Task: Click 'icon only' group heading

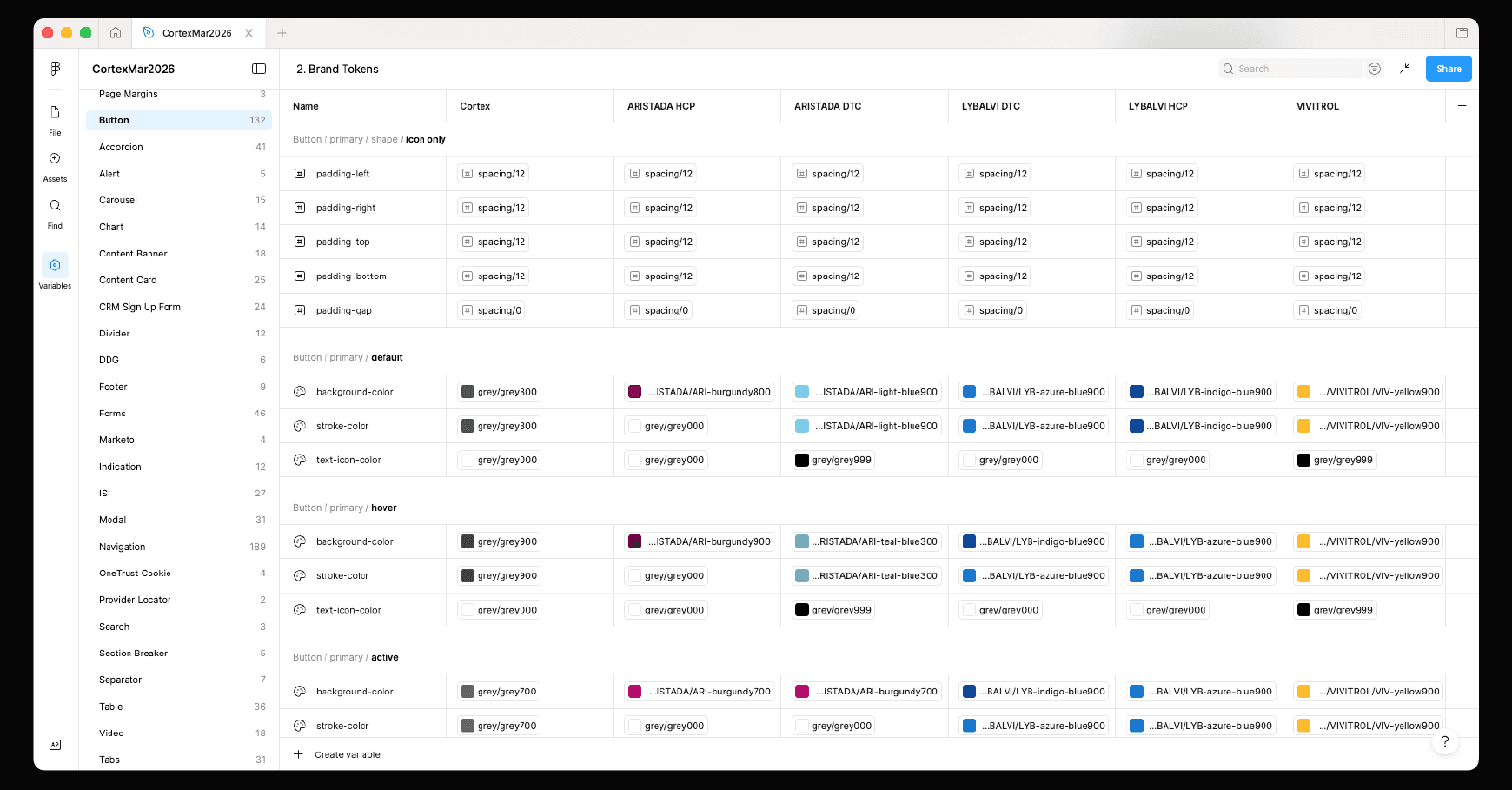Action: click(x=426, y=139)
